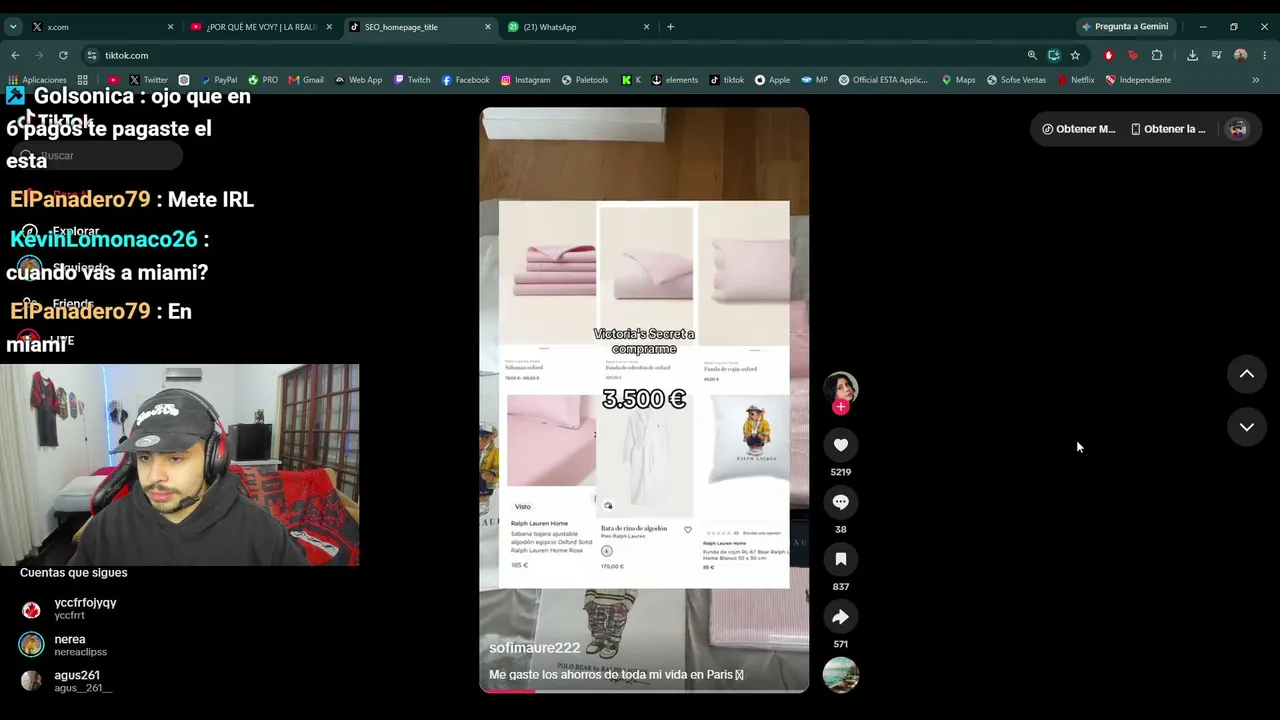Expand the hidden bookmarks chevron
Image resolution: width=1280 pixels, height=720 pixels.
1256,80
